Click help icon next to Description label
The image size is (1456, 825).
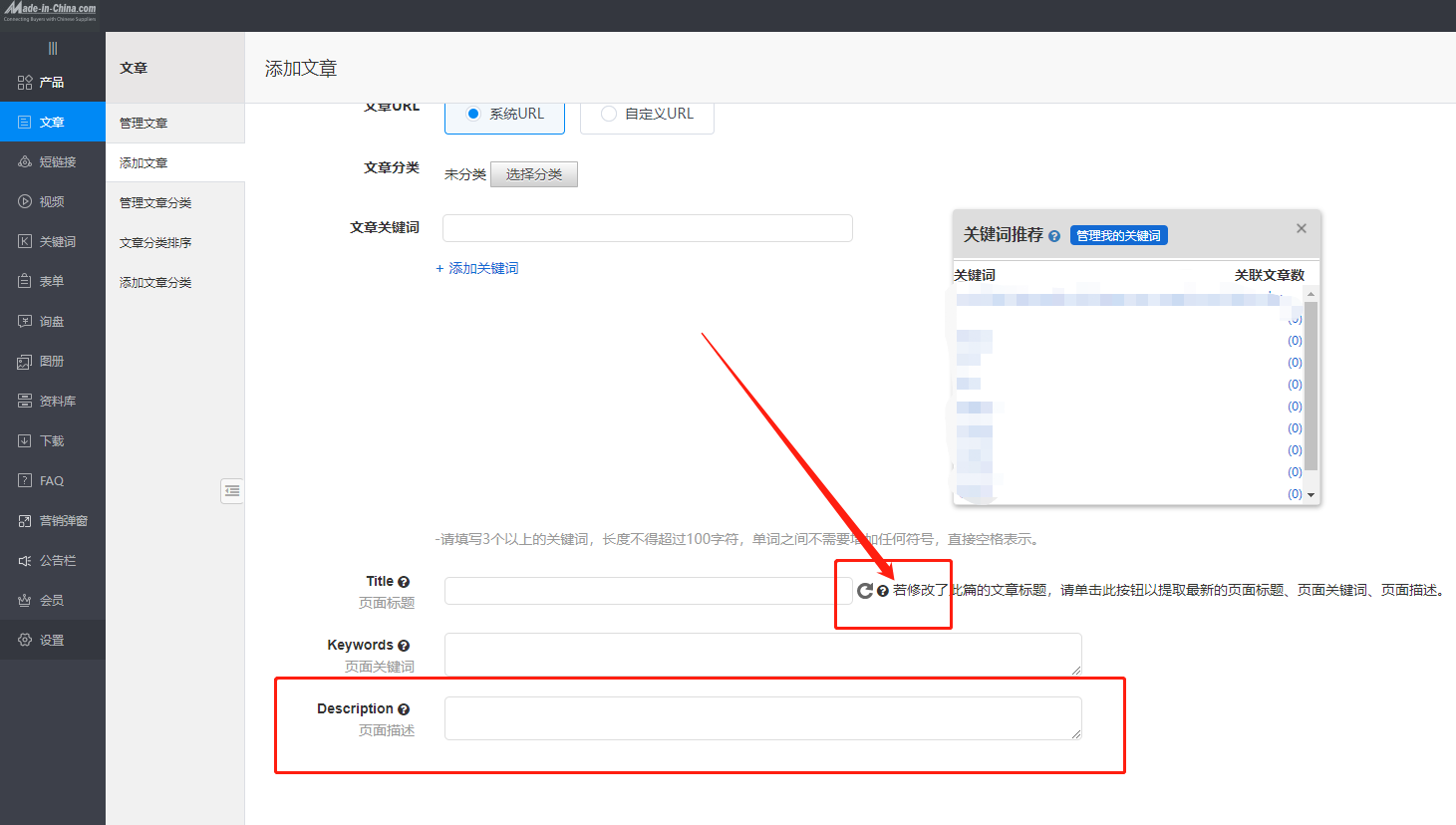(x=404, y=709)
